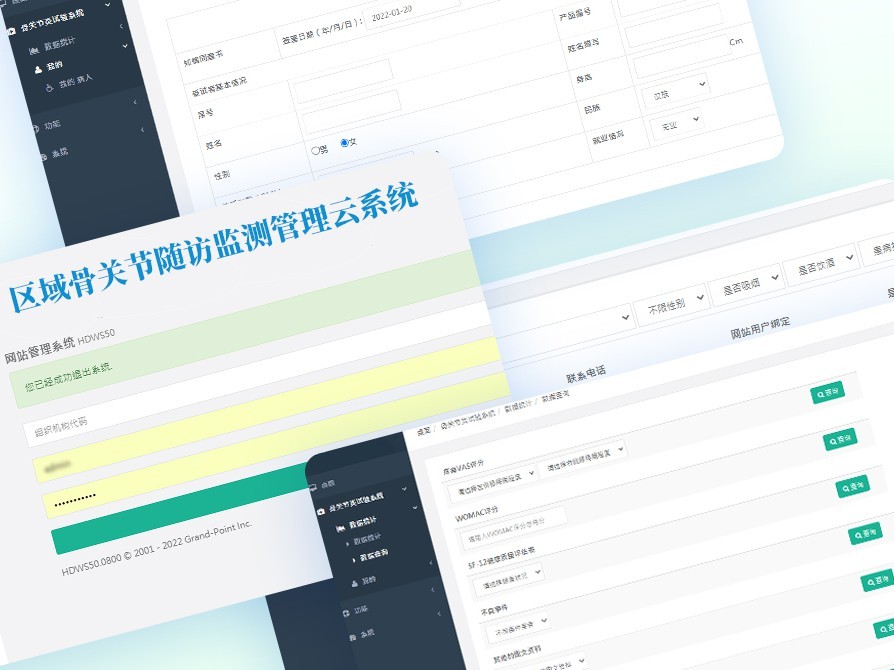Select 我的病人 in the top sidebar
The image size is (894, 670).
[75, 84]
